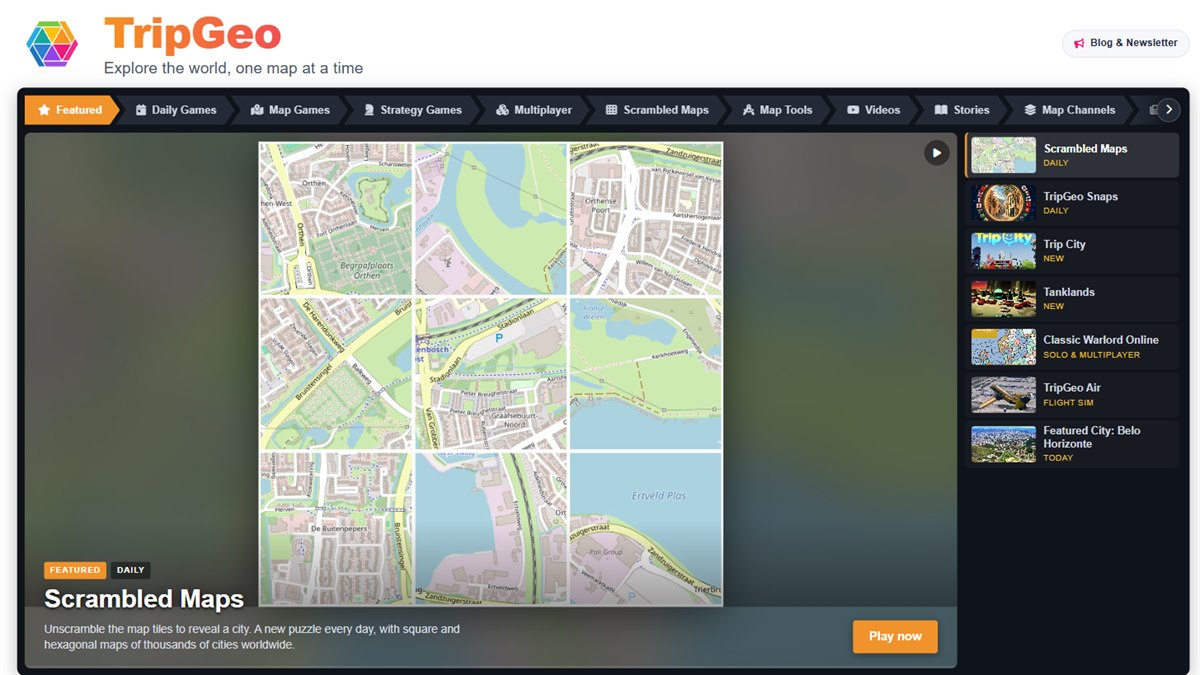Click the book icon on Stories tab
Viewport: 1200px width, 675px height.
pyautogui.click(x=941, y=110)
